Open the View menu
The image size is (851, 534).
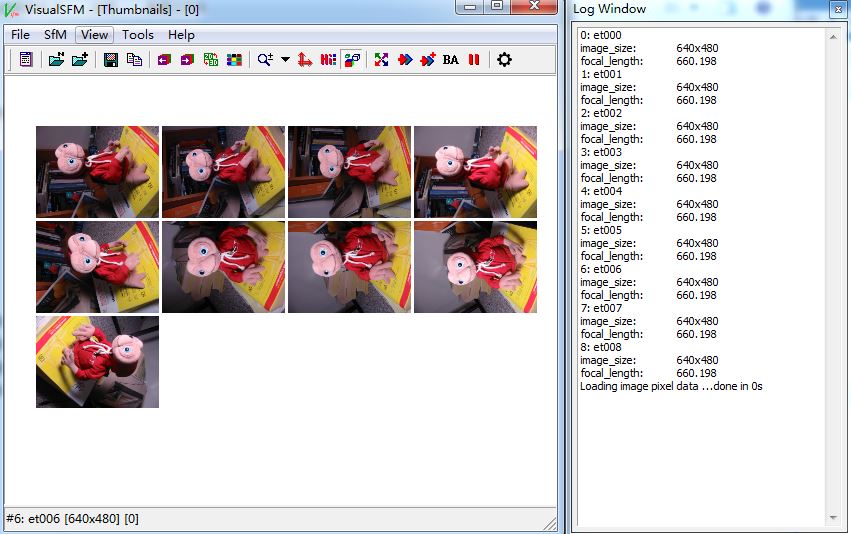click(94, 35)
